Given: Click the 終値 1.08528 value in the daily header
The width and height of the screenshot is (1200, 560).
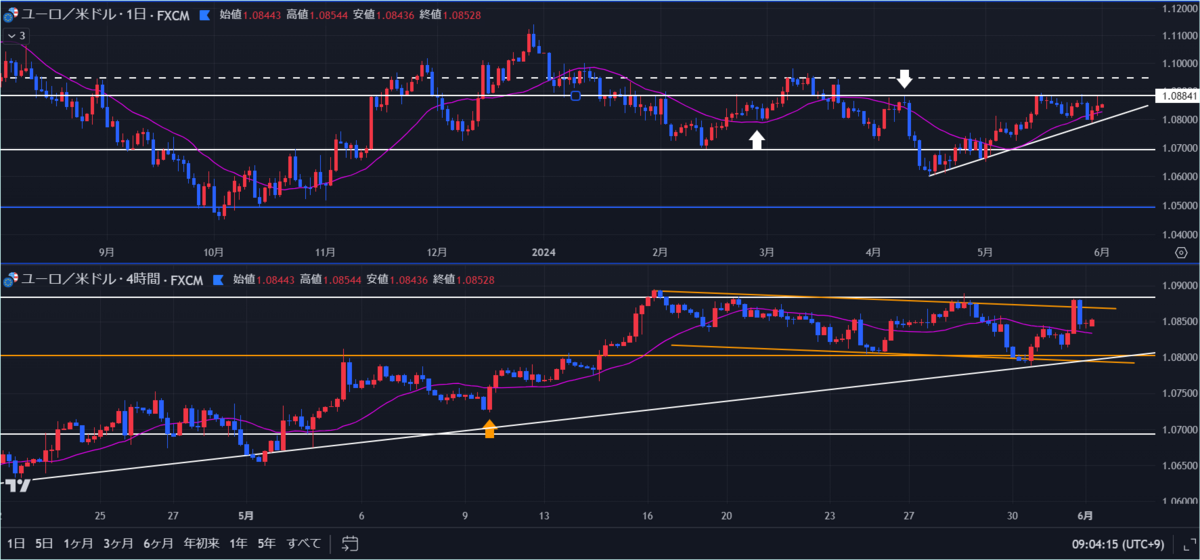Looking at the screenshot, I should coord(451,16).
